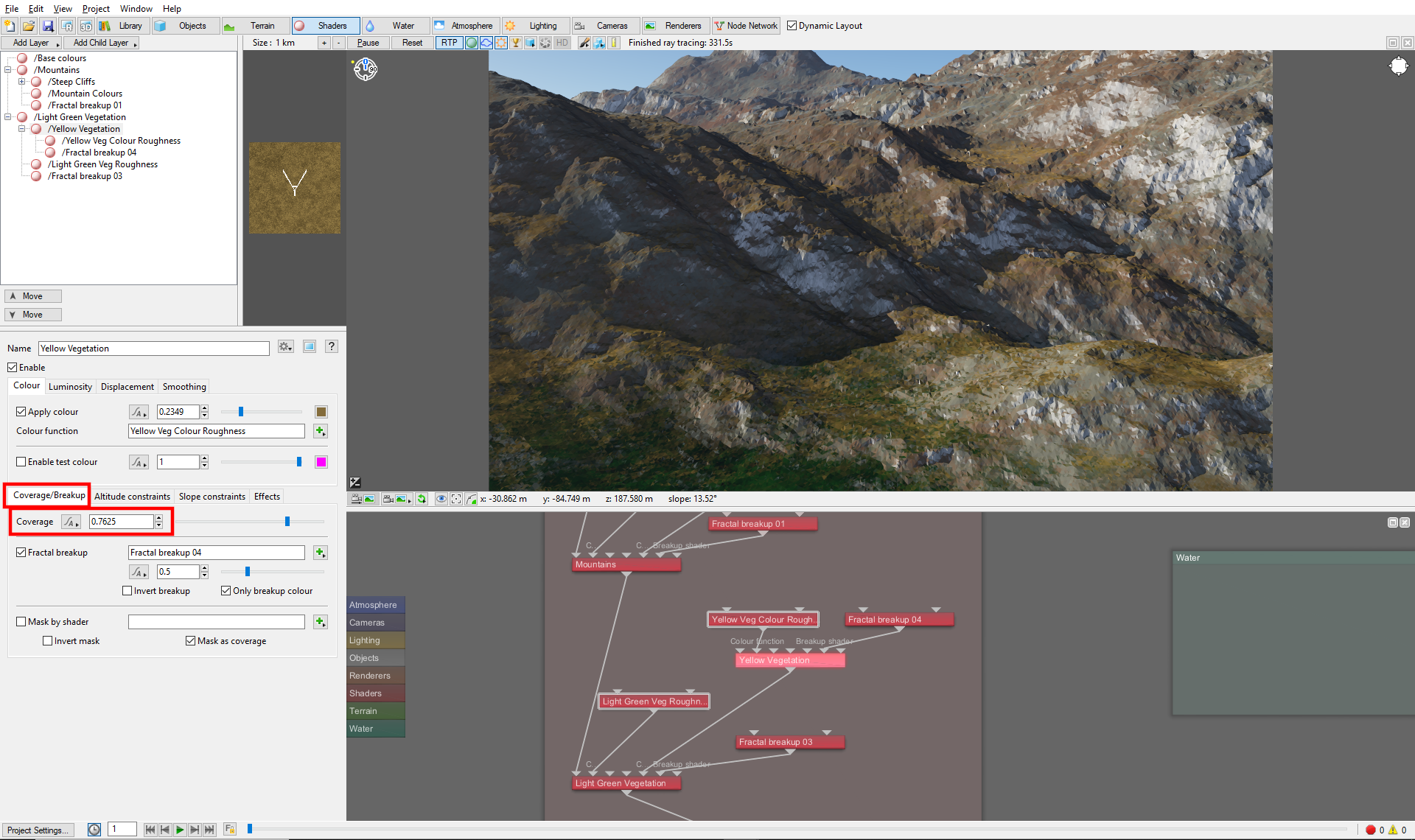Open the Edit menu
The width and height of the screenshot is (1415, 840).
tap(36, 9)
